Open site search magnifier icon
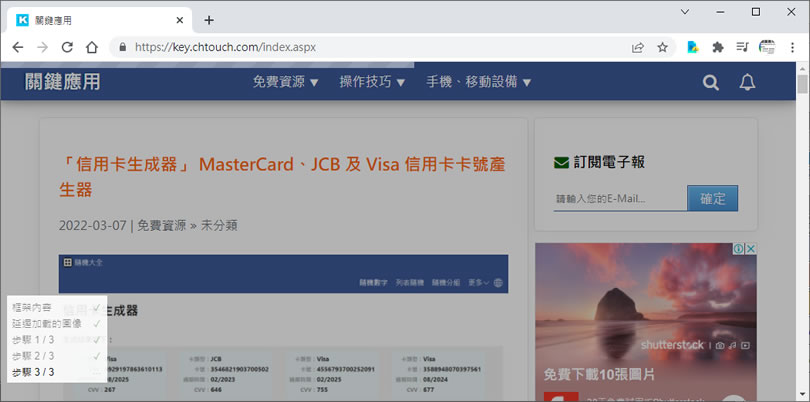This screenshot has height=402, width=810. [711, 82]
